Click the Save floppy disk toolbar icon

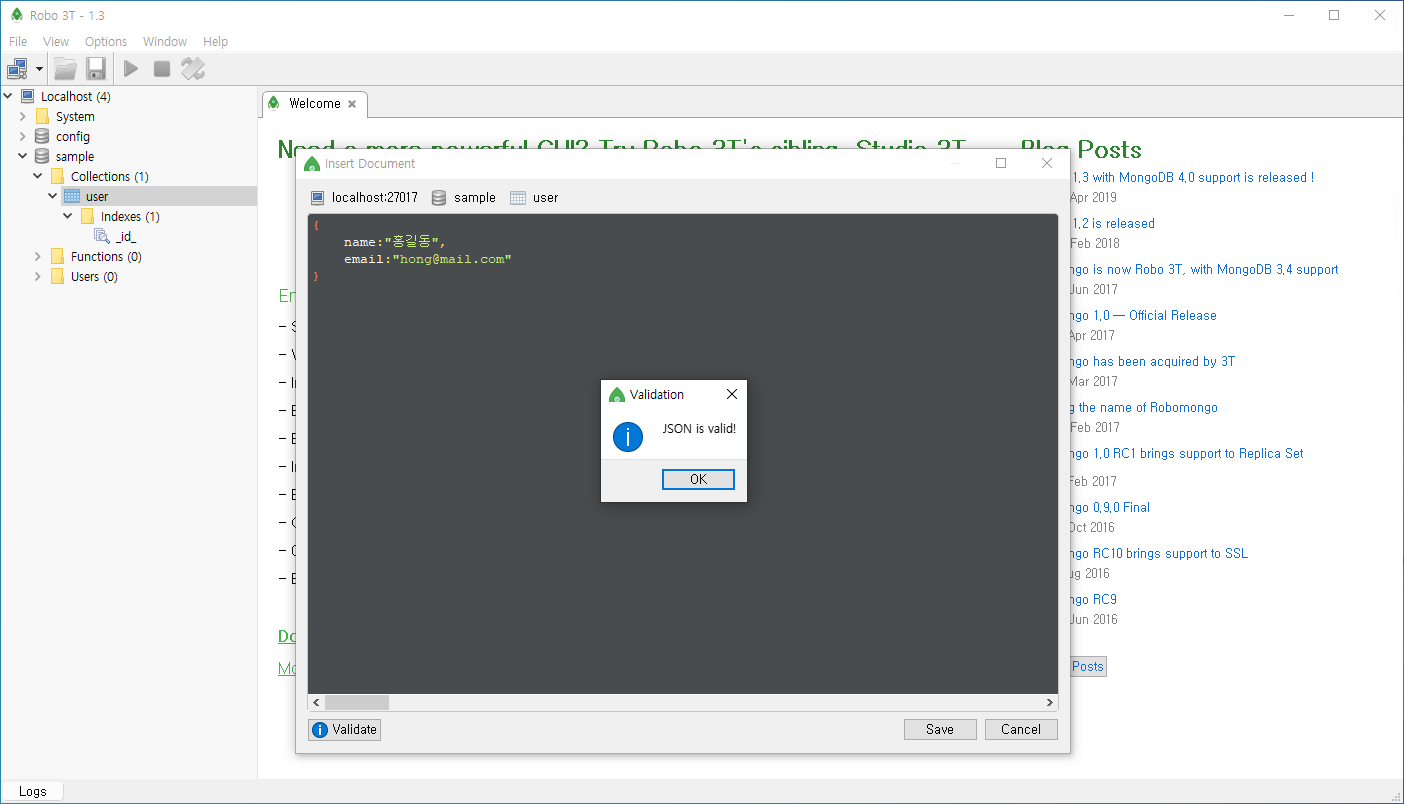coord(96,69)
